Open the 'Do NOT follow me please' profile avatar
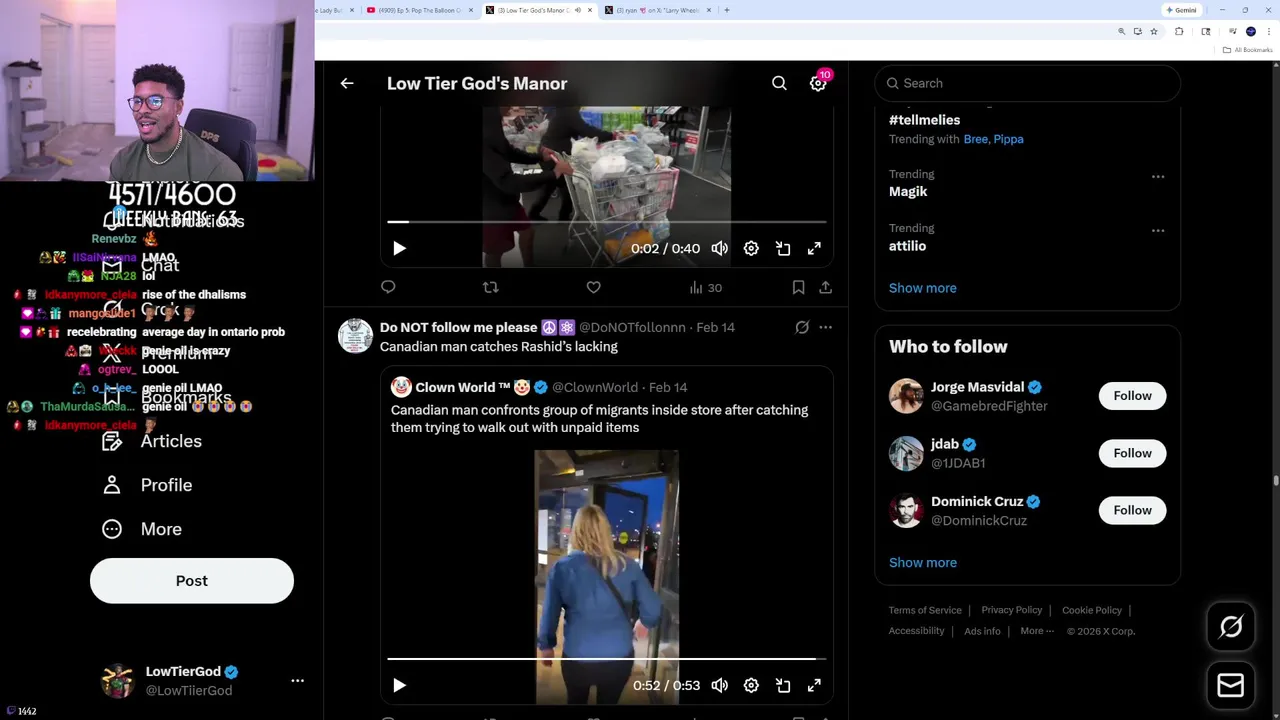The height and width of the screenshot is (720, 1280). point(355,336)
